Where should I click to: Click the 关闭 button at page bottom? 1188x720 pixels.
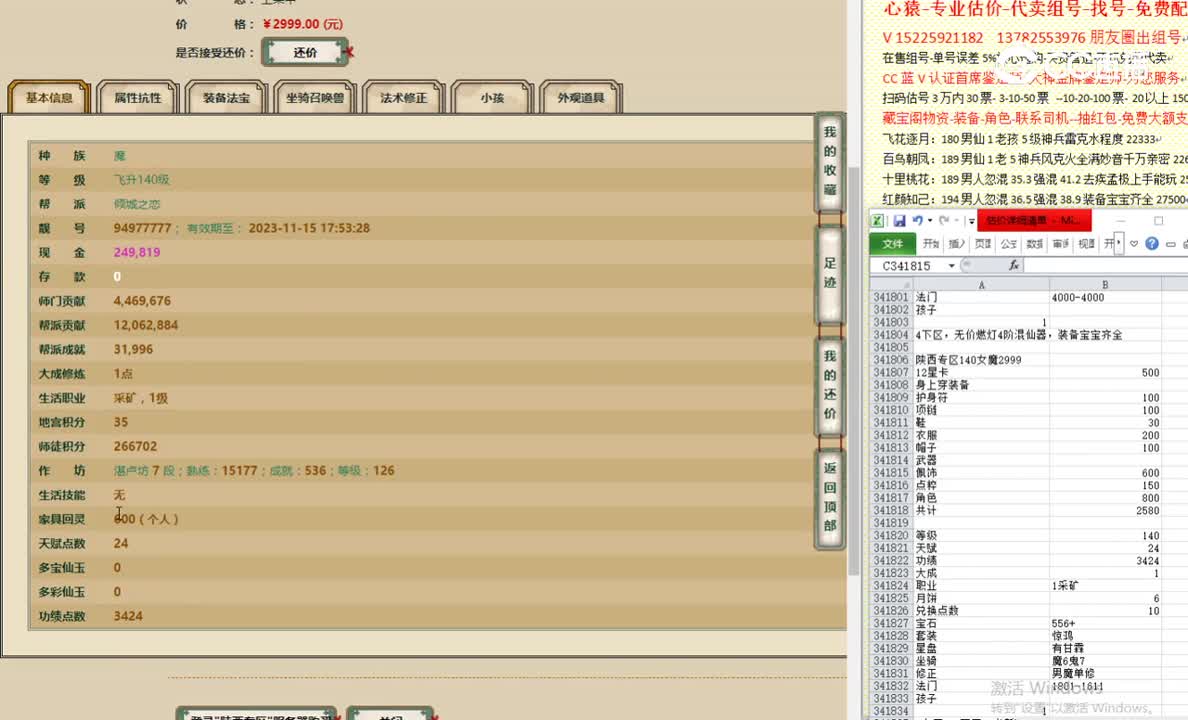pos(391,715)
